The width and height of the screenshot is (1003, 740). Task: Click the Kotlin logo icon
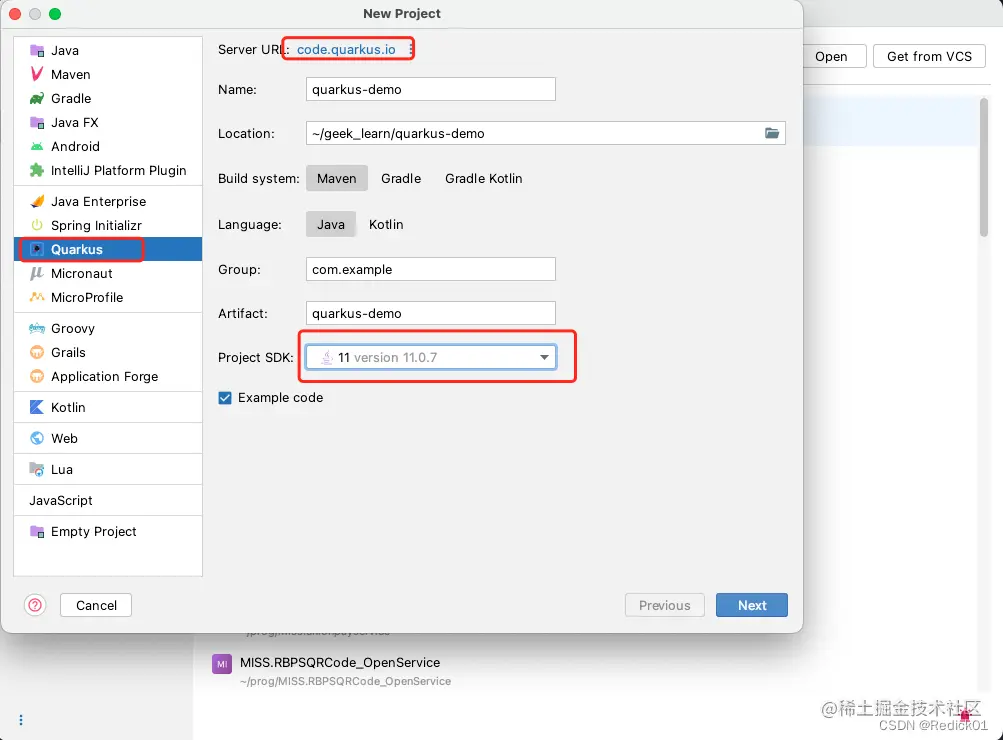click(x=37, y=407)
